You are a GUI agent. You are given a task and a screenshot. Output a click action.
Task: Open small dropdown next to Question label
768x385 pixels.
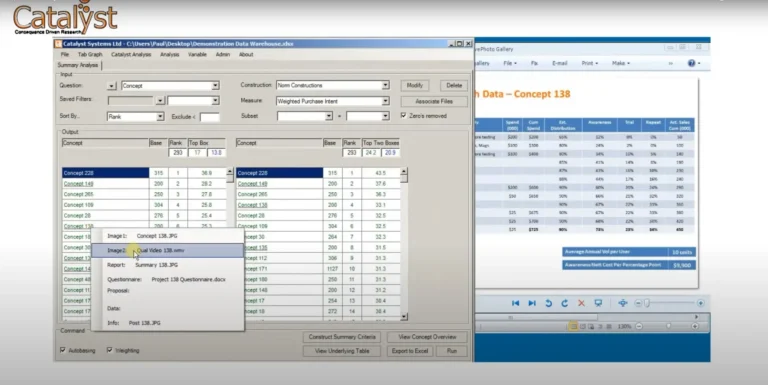click(x=112, y=86)
